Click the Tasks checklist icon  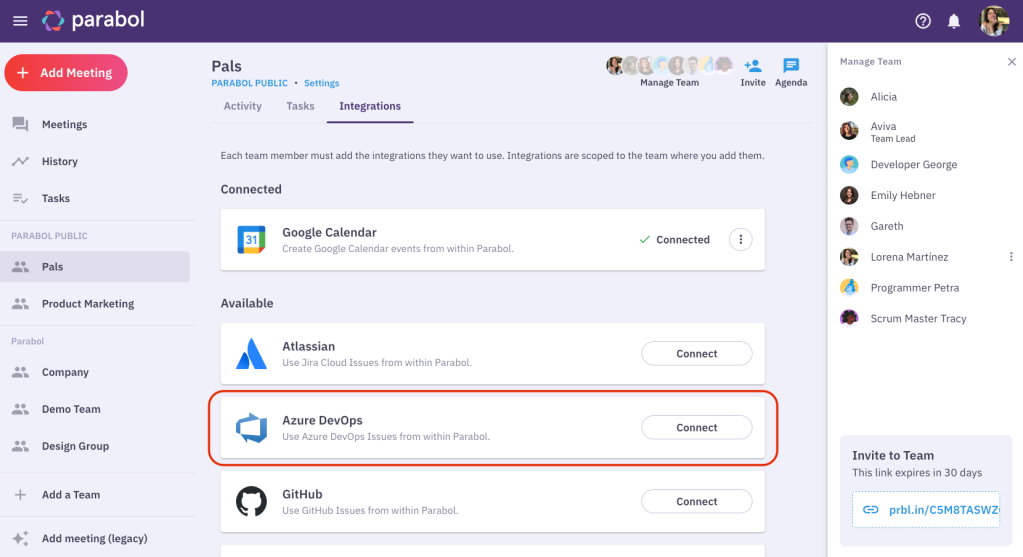(x=20, y=198)
